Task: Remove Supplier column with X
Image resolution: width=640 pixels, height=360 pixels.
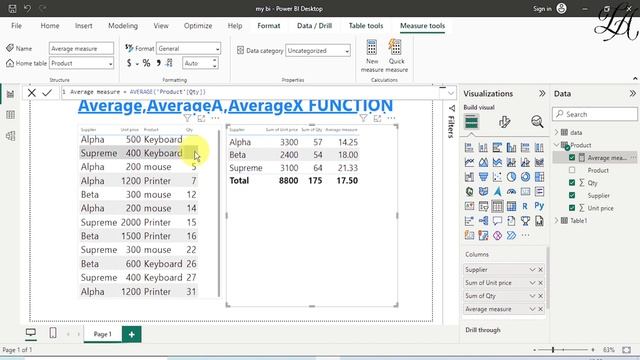Action: click(x=540, y=270)
